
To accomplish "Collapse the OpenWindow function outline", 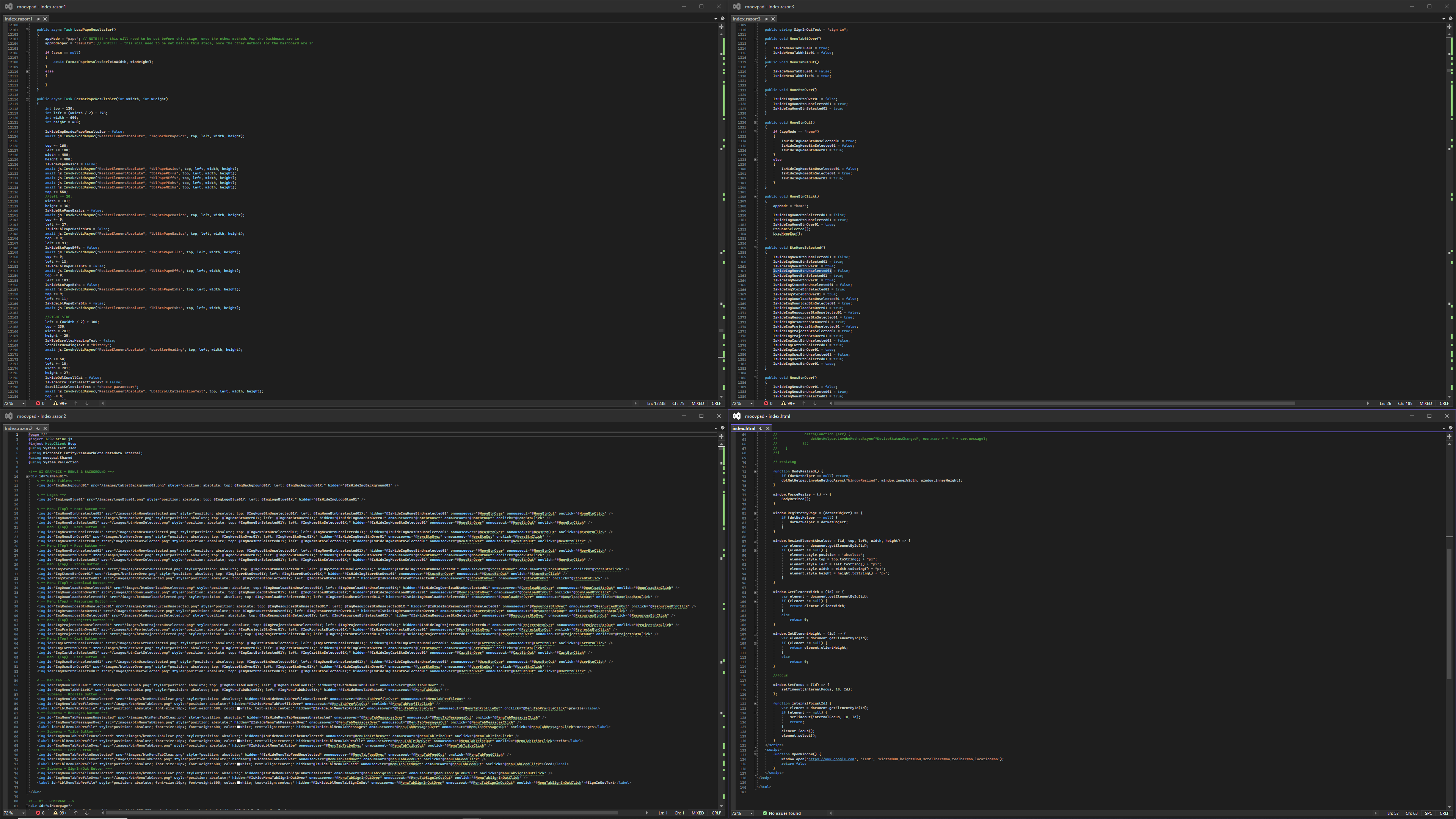I will tap(755, 754).
